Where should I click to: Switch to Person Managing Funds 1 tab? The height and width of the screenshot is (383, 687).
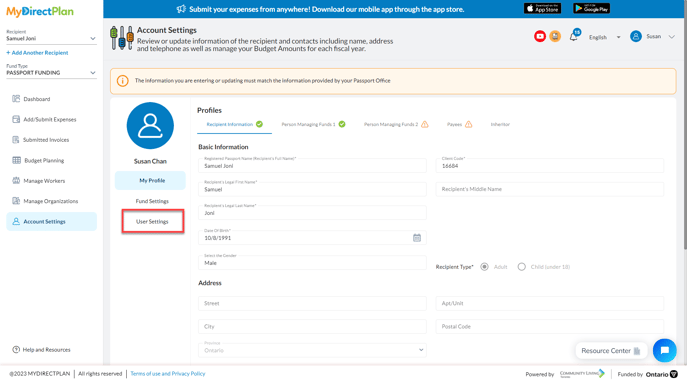[x=313, y=124]
